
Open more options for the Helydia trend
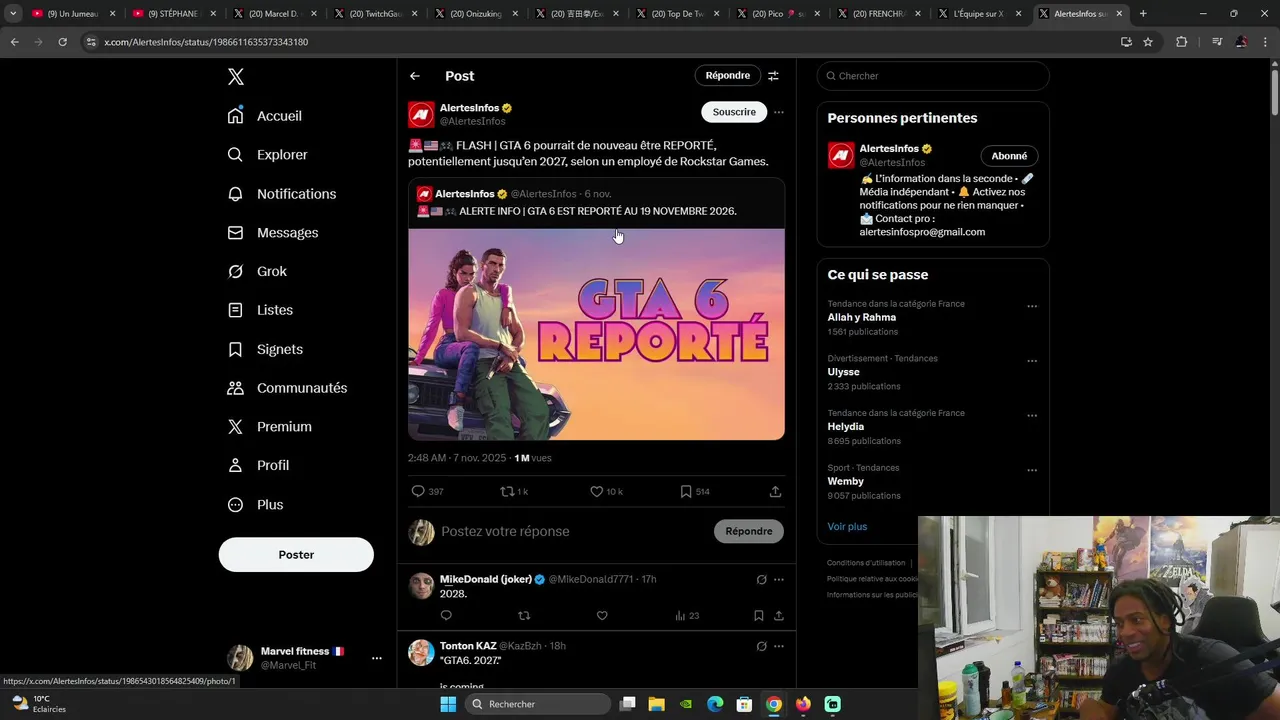click(1032, 416)
